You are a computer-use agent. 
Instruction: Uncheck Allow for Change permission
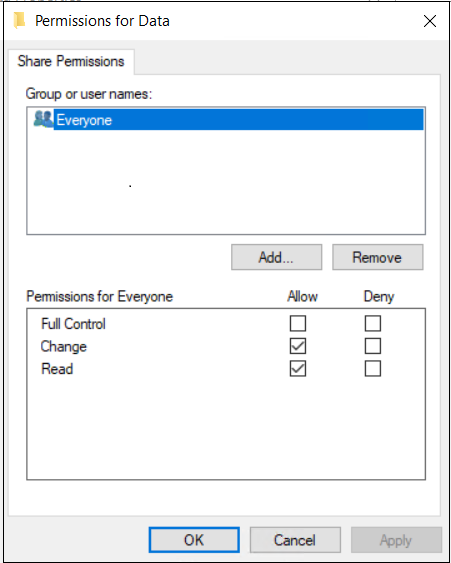[x=298, y=346]
